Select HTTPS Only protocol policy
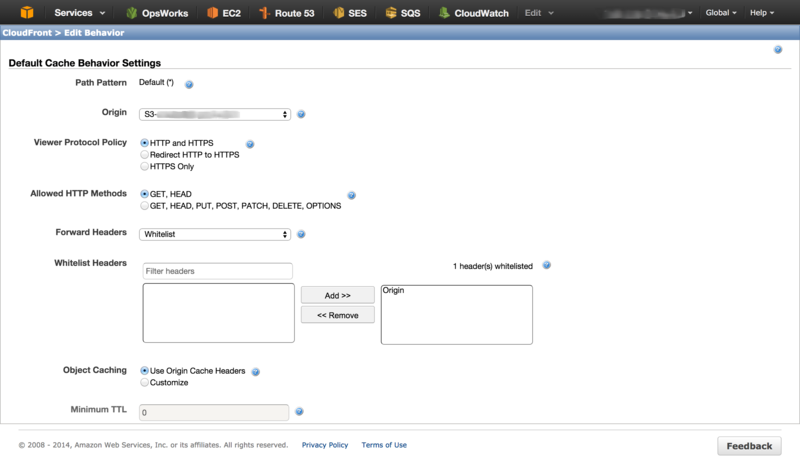800x461 pixels. (144, 166)
